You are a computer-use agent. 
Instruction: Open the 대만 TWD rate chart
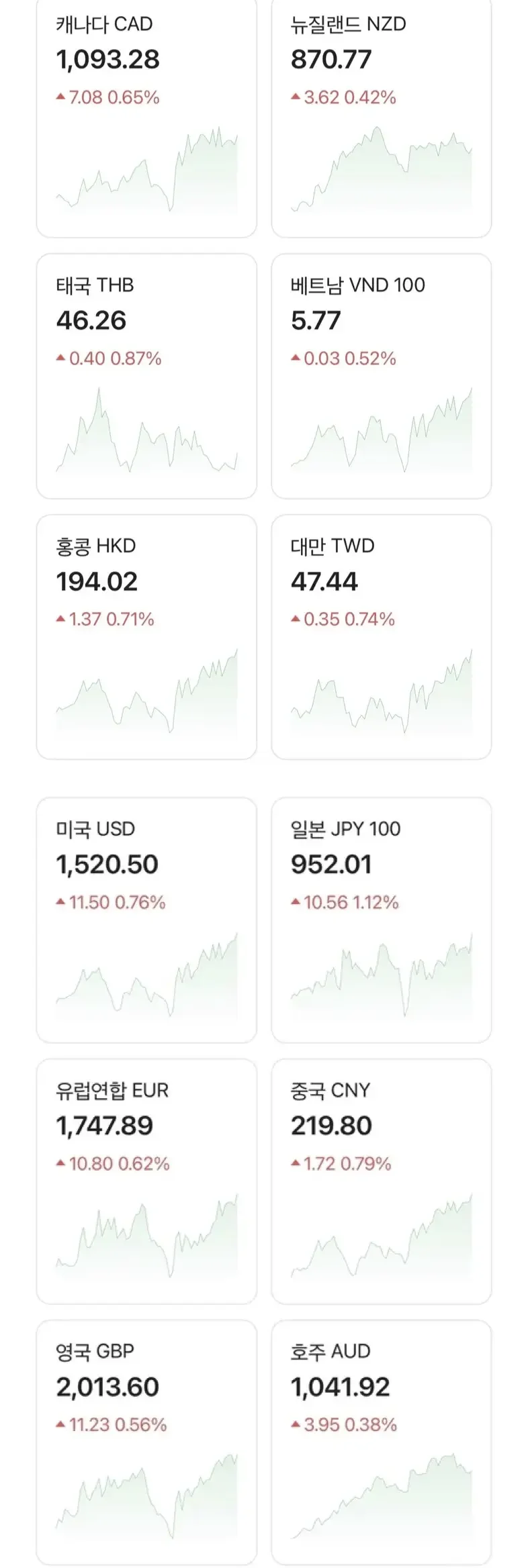pyautogui.click(x=381, y=691)
